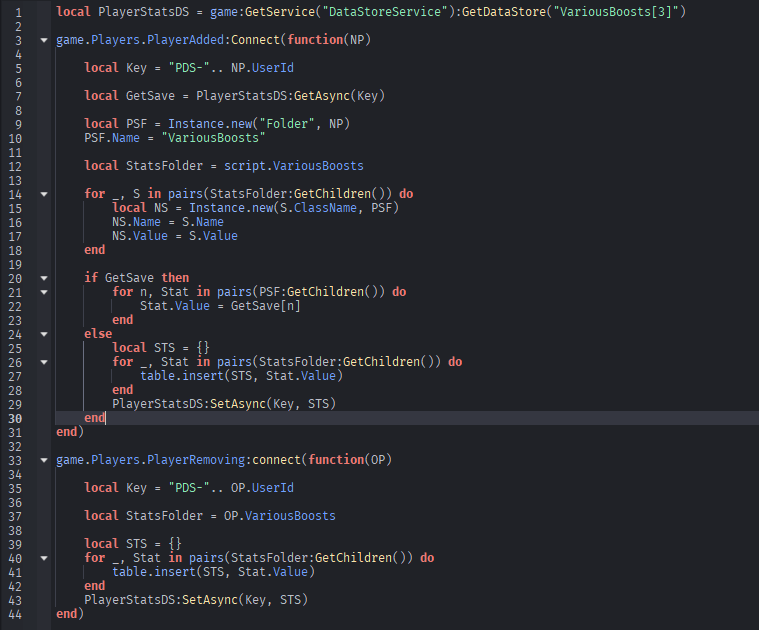This screenshot has height=630, width=759.
Task: Click OP.VariousBoosts on line 37
Action: coord(280,516)
